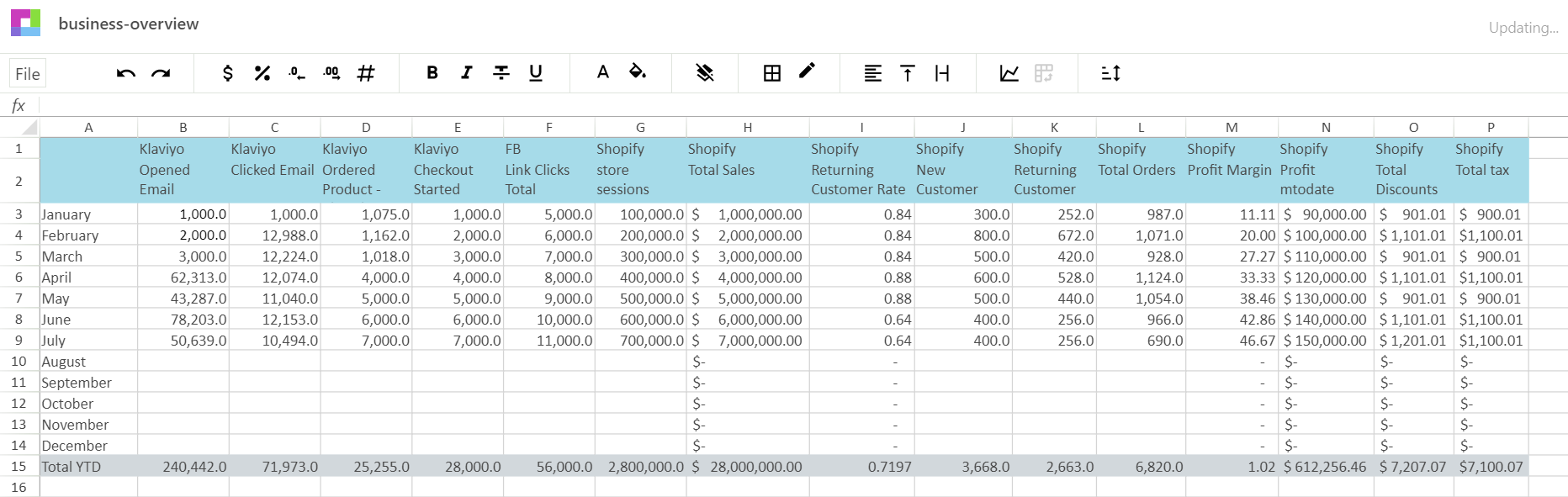Select row 10 header
This screenshot has height=497, width=1568.
click(x=19, y=361)
